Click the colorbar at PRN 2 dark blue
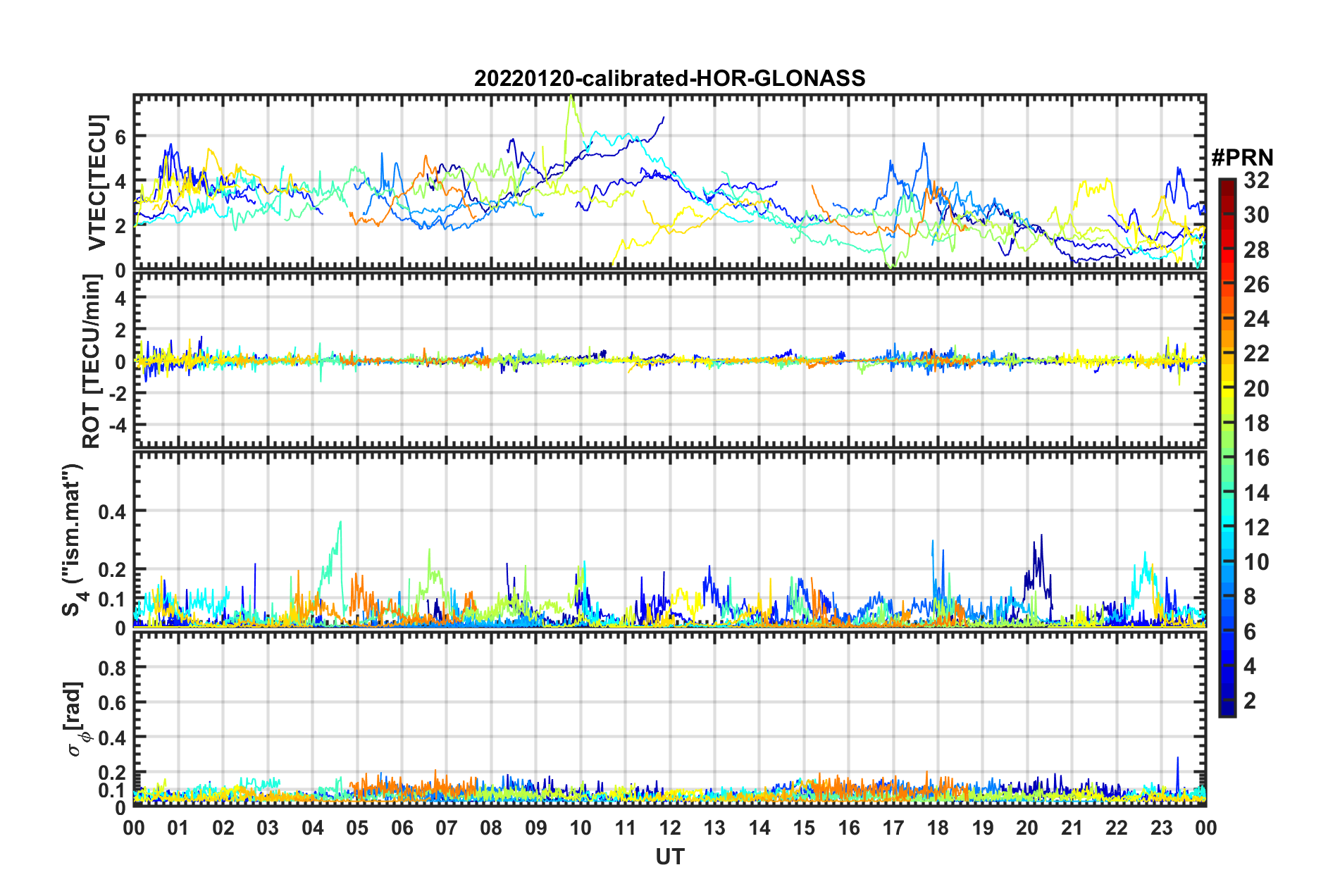 [x=1227, y=700]
